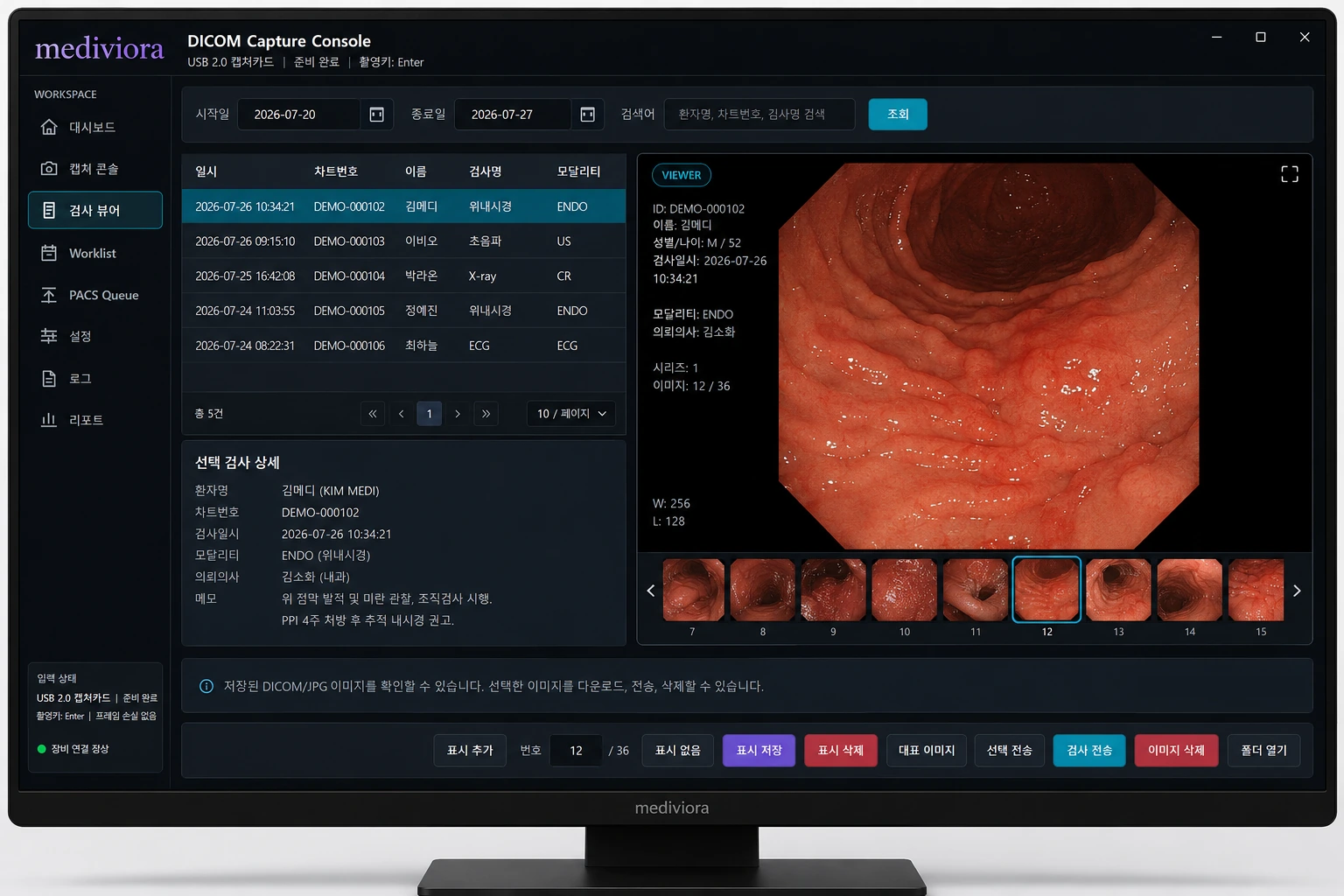
Task: Set as 대표 이미지
Action: [x=927, y=751]
